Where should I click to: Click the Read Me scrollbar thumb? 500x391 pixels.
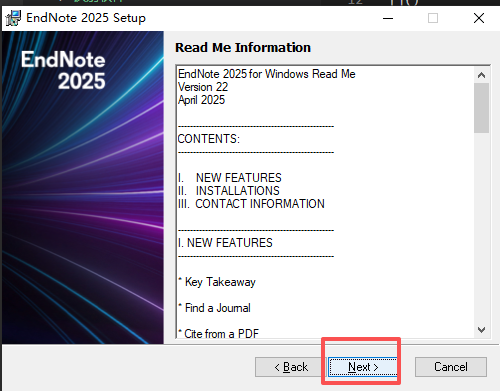tap(481, 108)
